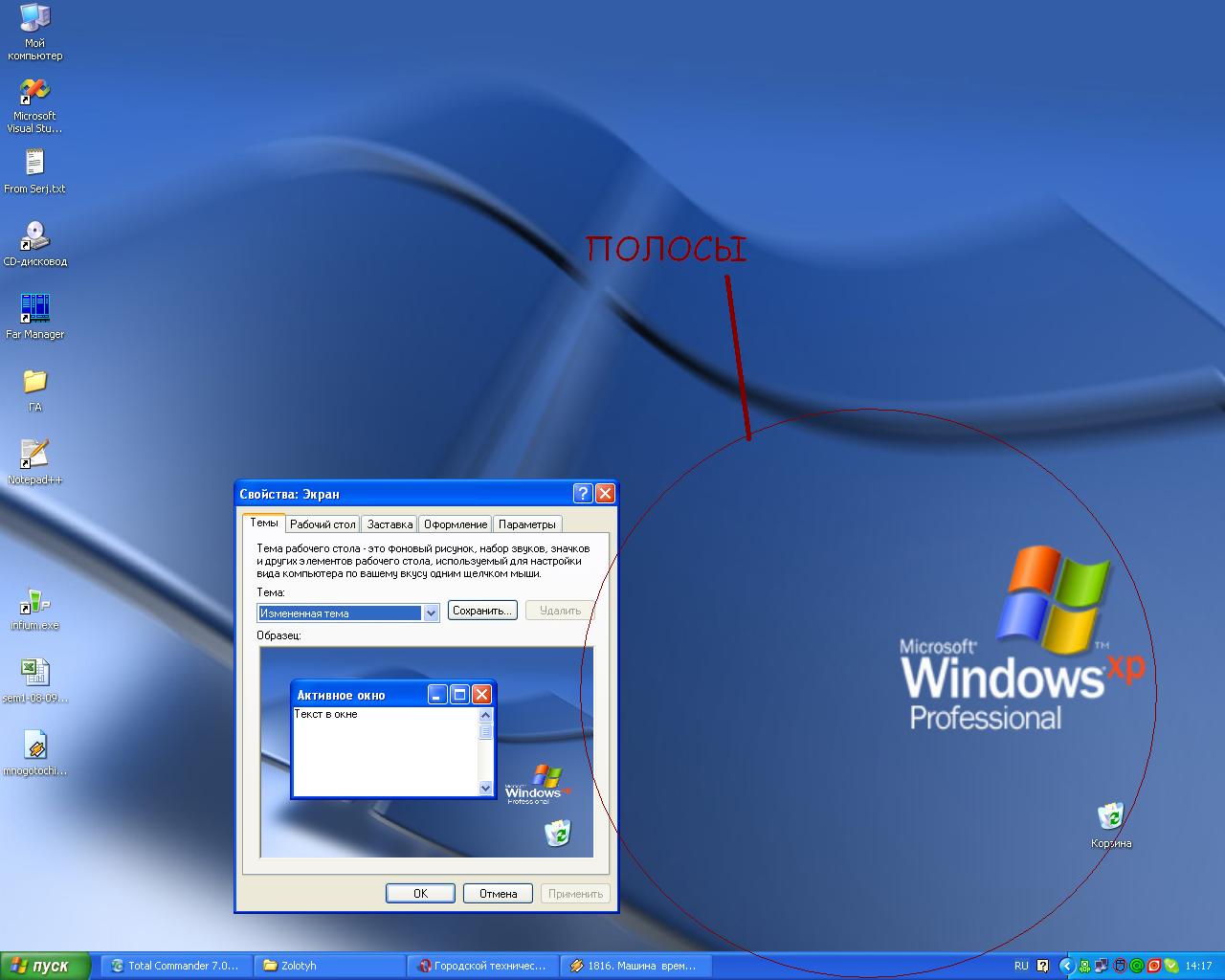This screenshot has height=980, width=1225.
Task: Open the Мой компьютер desktop icon
Action: click(x=34, y=31)
